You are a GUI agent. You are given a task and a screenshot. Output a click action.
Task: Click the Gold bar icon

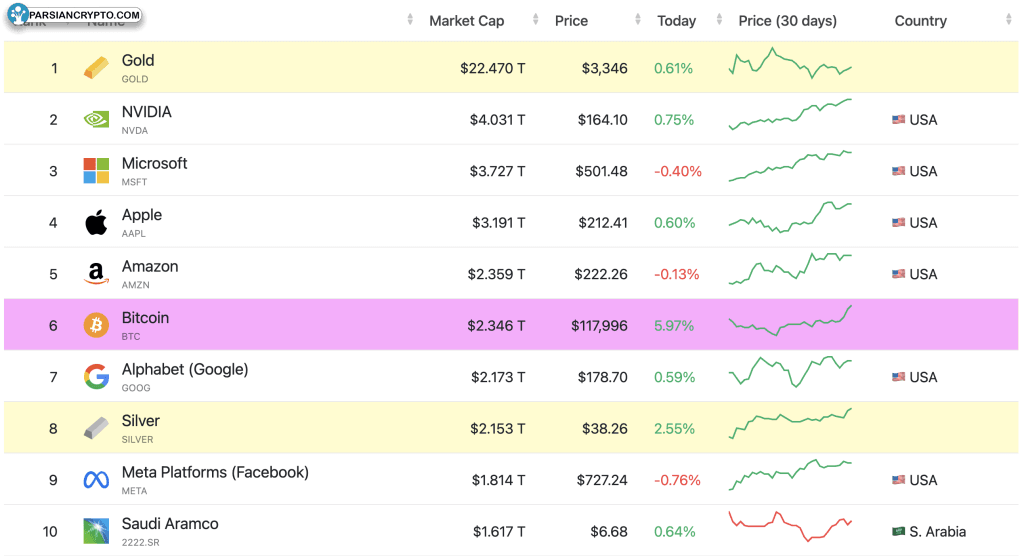click(x=96, y=68)
